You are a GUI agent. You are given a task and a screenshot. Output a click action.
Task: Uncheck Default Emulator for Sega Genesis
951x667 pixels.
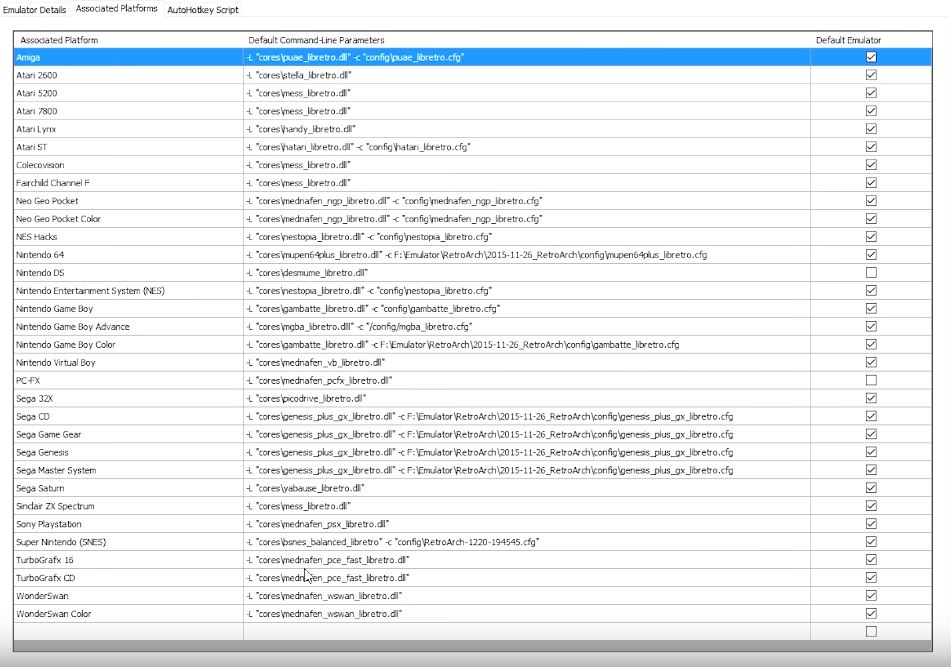pyautogui.click(x=871, y=452)
